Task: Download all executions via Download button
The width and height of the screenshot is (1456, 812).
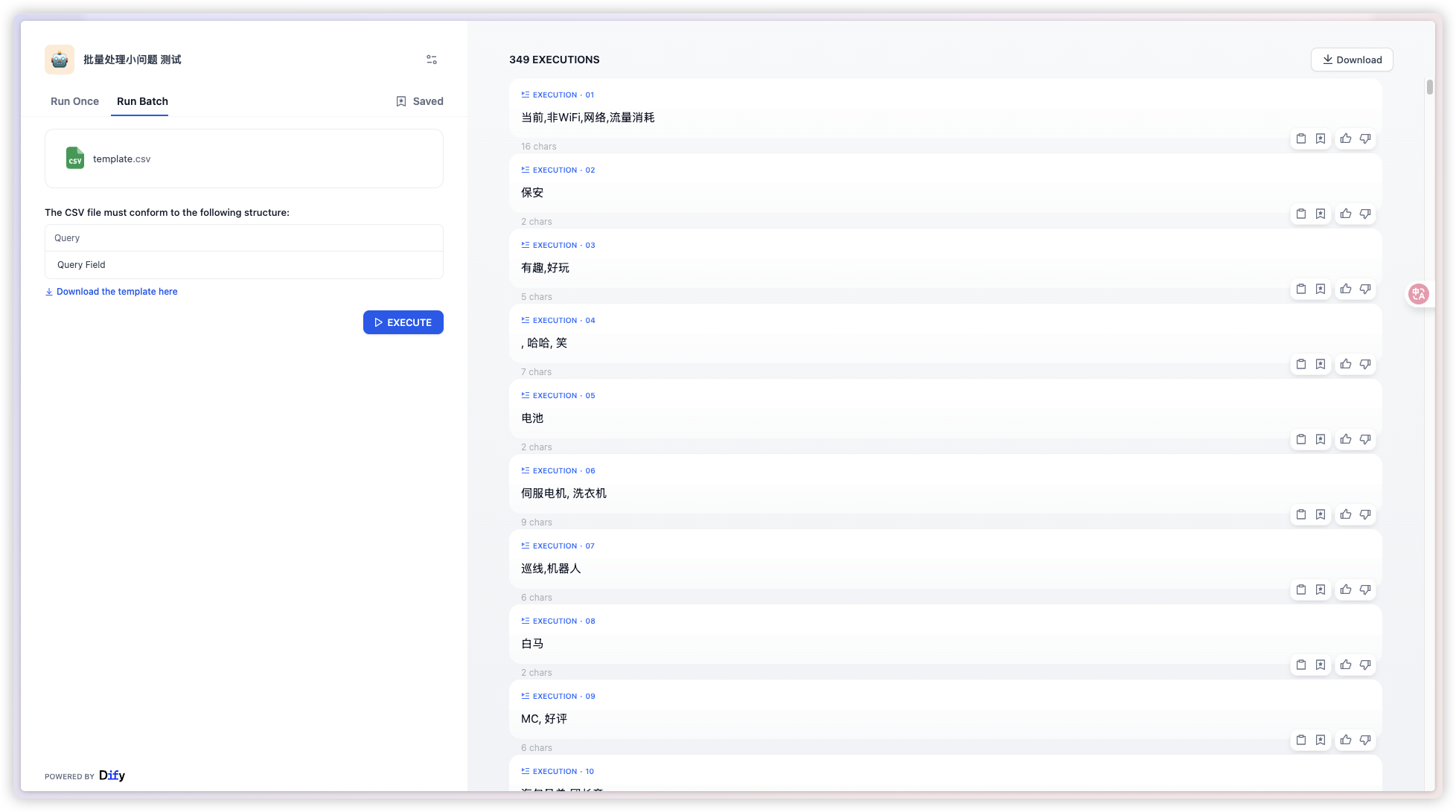Action: click(x=1352, y=59)
